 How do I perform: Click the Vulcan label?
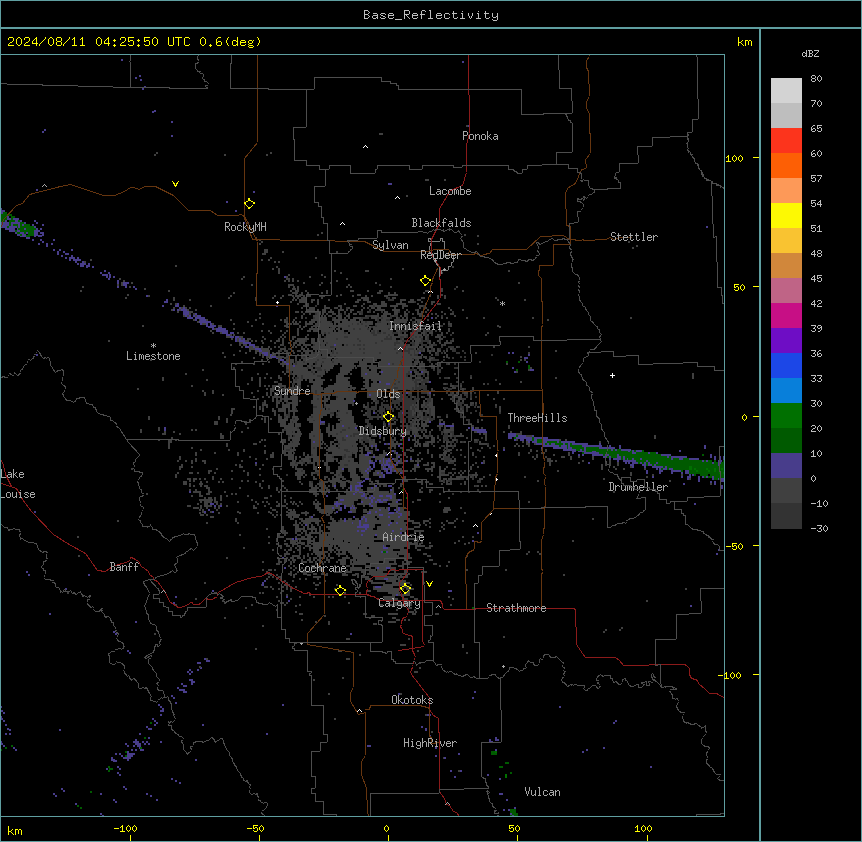click(x=543, y=792)
